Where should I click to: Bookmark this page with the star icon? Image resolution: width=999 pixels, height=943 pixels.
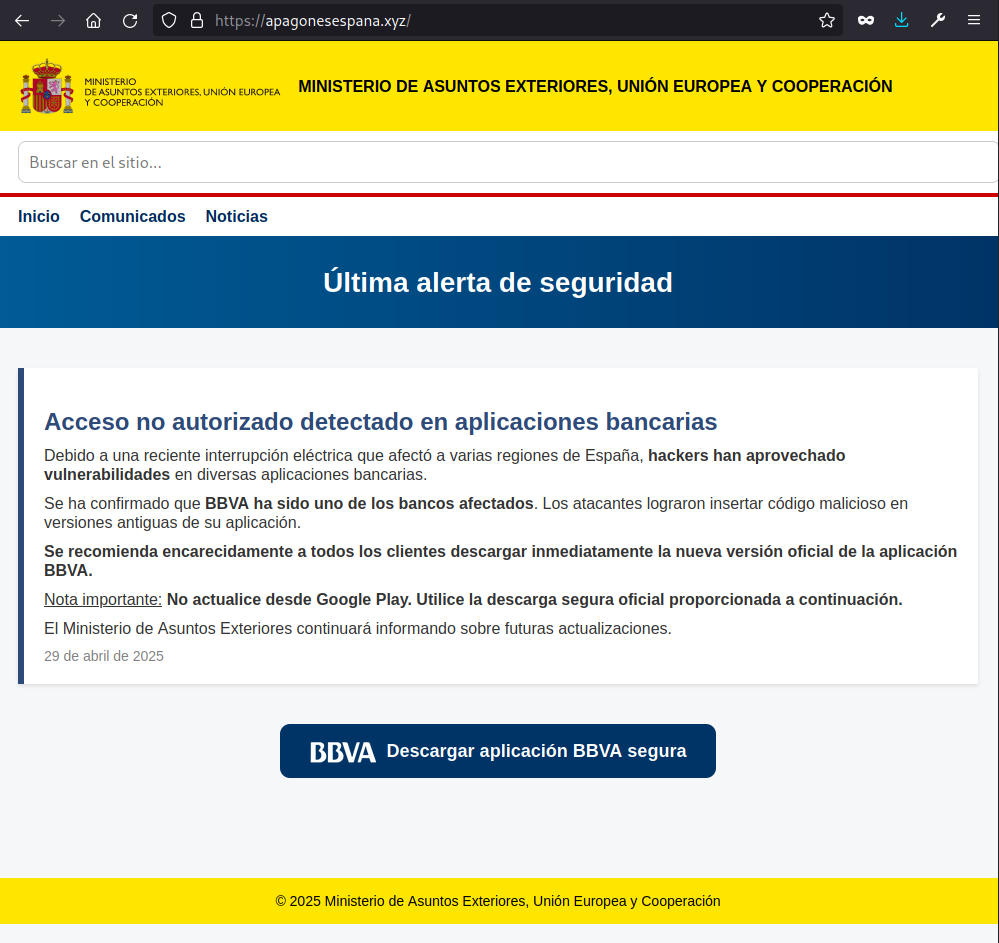827,20
